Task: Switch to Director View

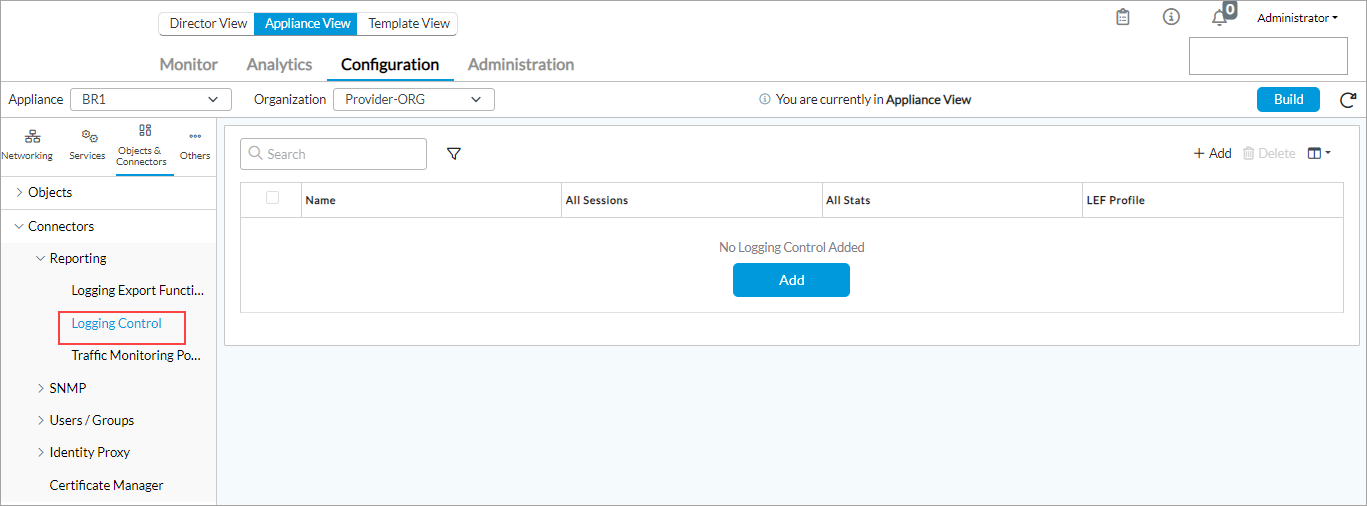Action: coord(208,23)
